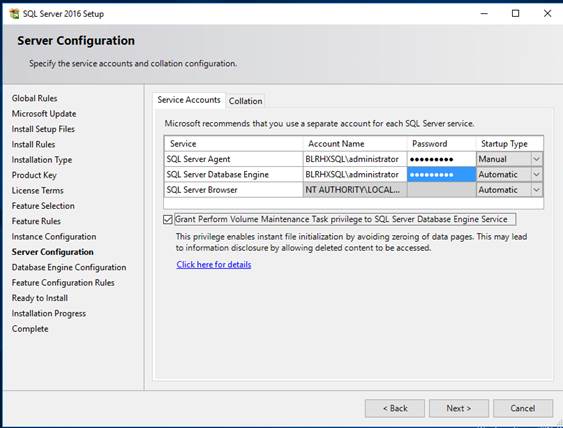Select the Microsoft Update step
The image size is (563, 428).
[44, 114]
